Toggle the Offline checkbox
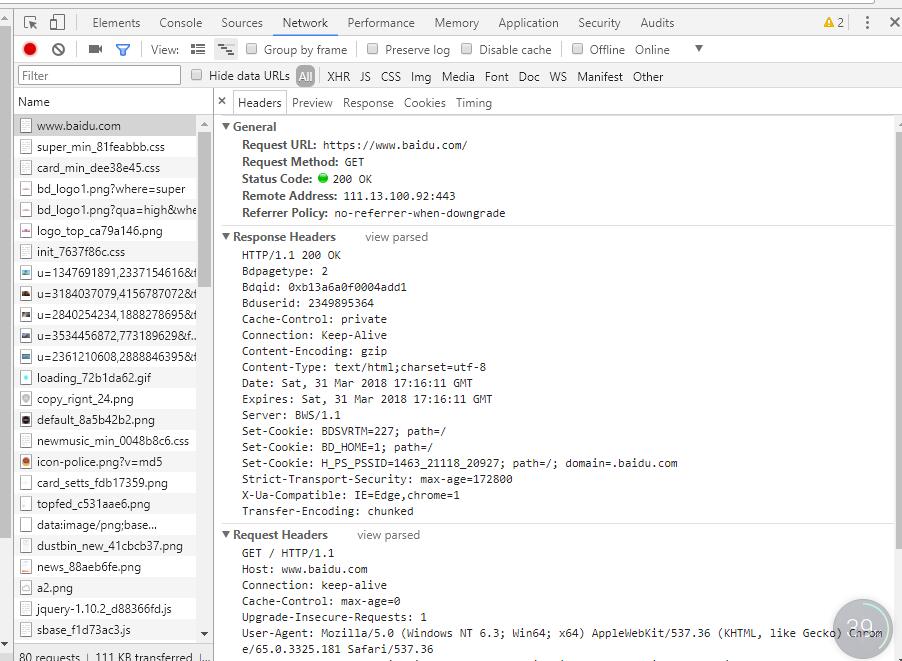Viewport: 902px width, 661px height. (x=577, y=49)
